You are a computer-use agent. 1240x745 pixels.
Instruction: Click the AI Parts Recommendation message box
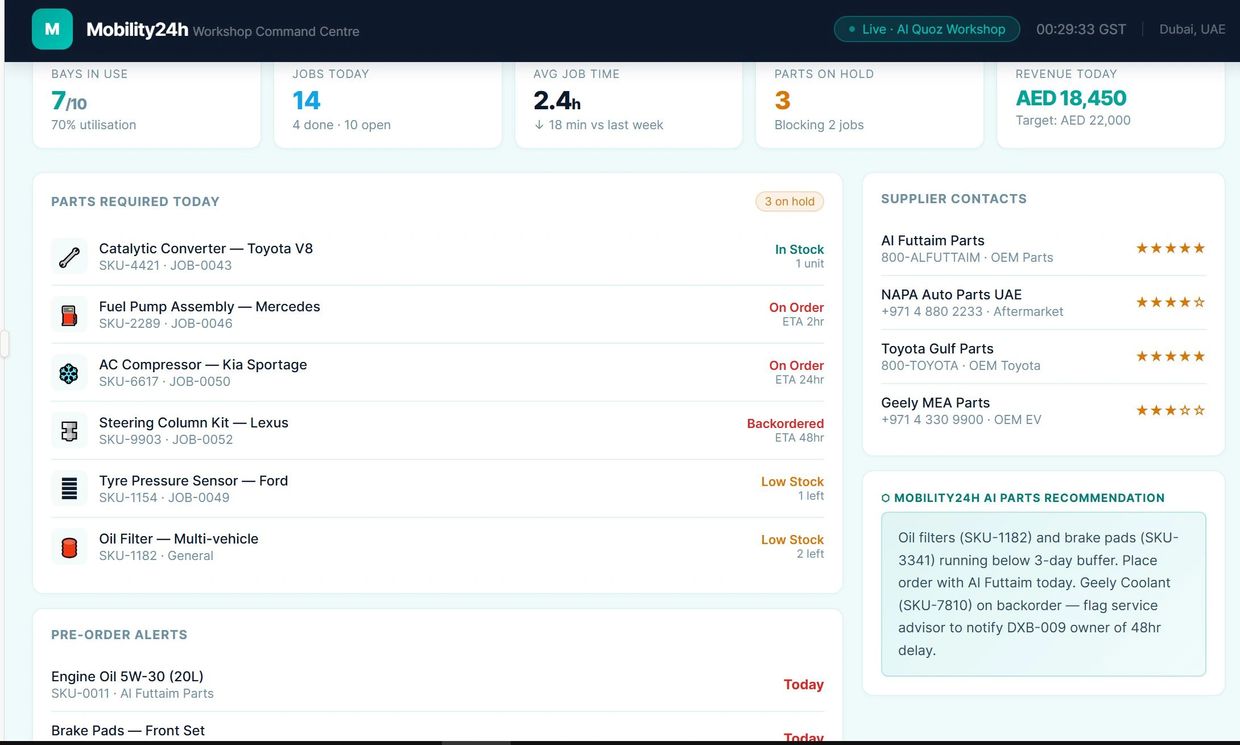coord(1043,594)
